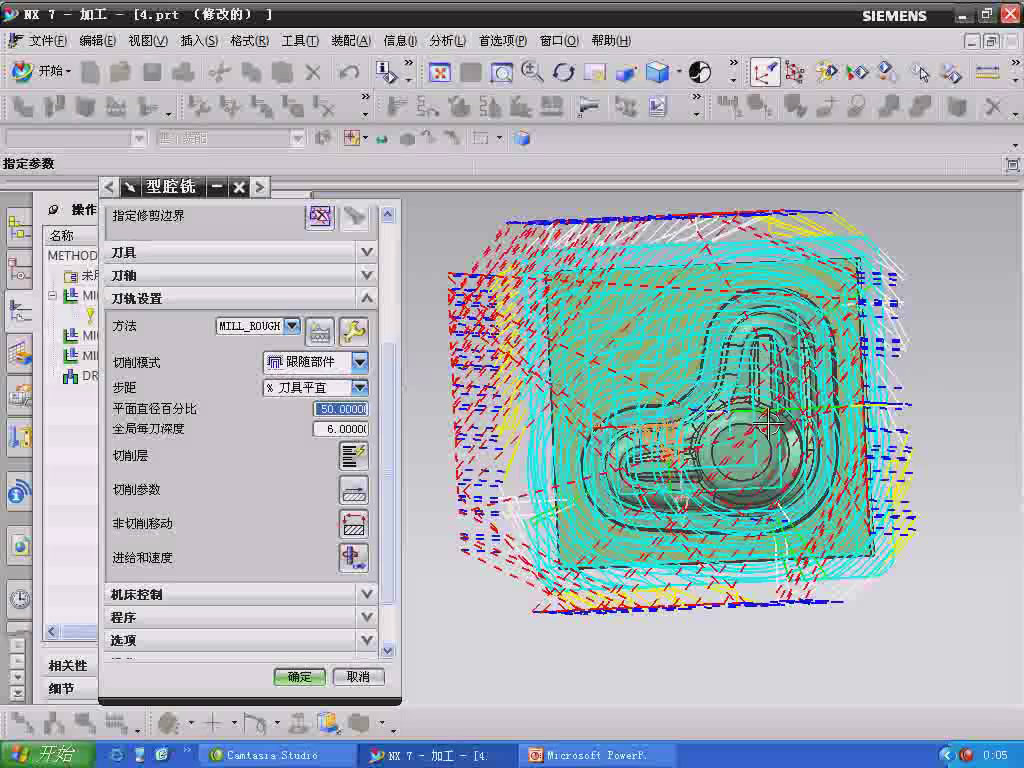
Task: Go to previous dialog with left arrow
Action: [x=108, y=187]
